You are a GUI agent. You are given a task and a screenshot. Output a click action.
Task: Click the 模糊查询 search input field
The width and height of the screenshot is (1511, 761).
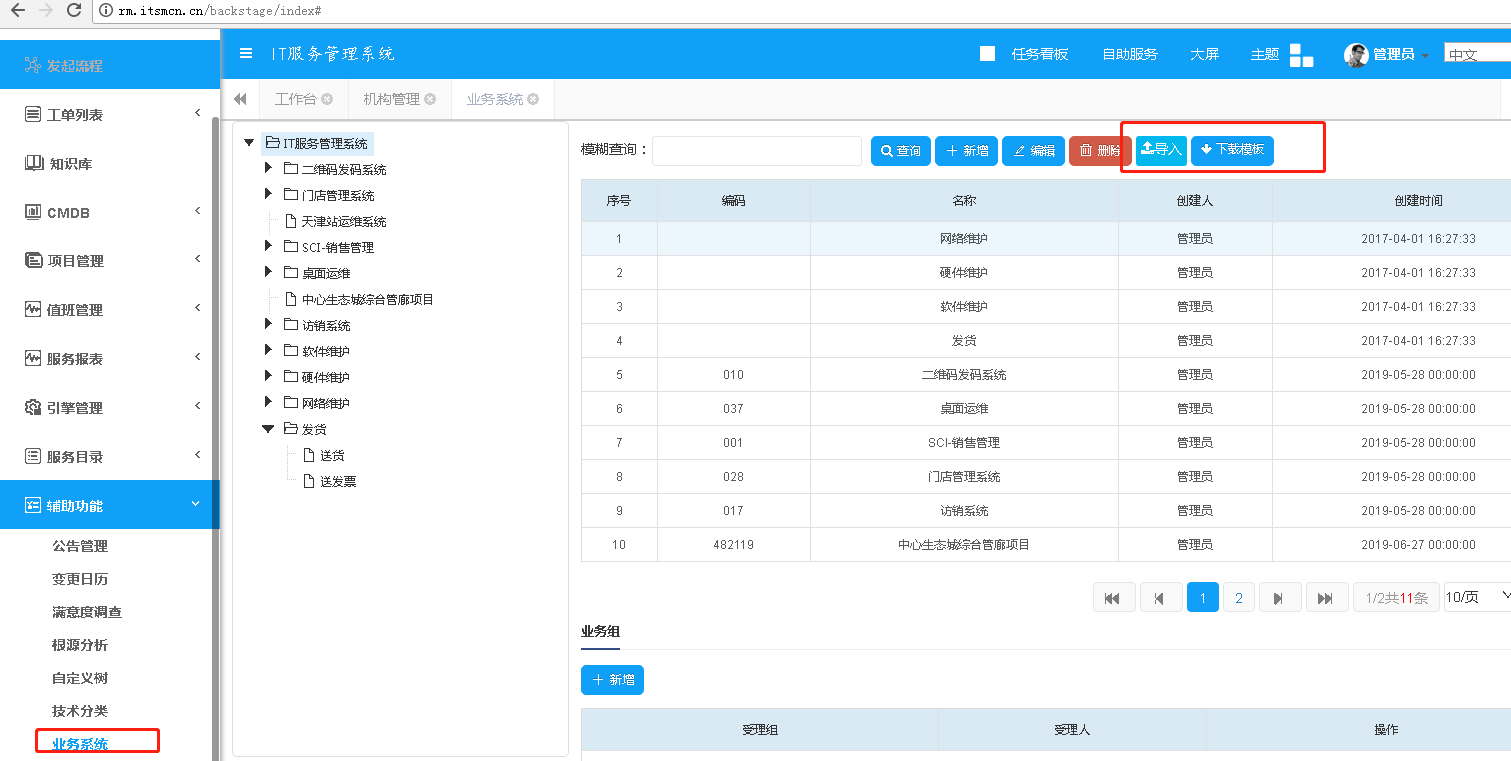coord(756,151)
